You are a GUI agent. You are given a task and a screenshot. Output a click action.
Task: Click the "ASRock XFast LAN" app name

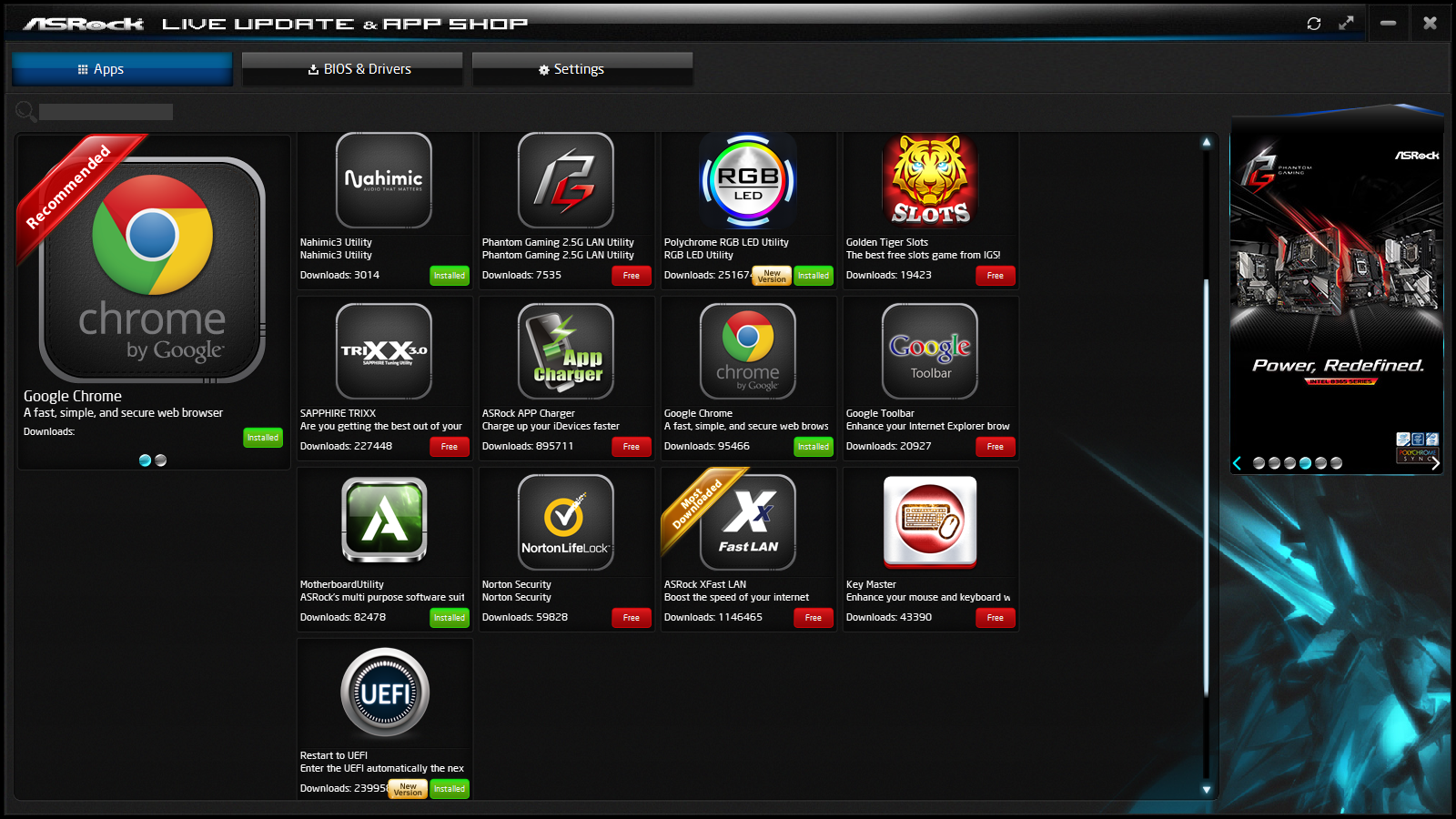[x=705, y=585]
